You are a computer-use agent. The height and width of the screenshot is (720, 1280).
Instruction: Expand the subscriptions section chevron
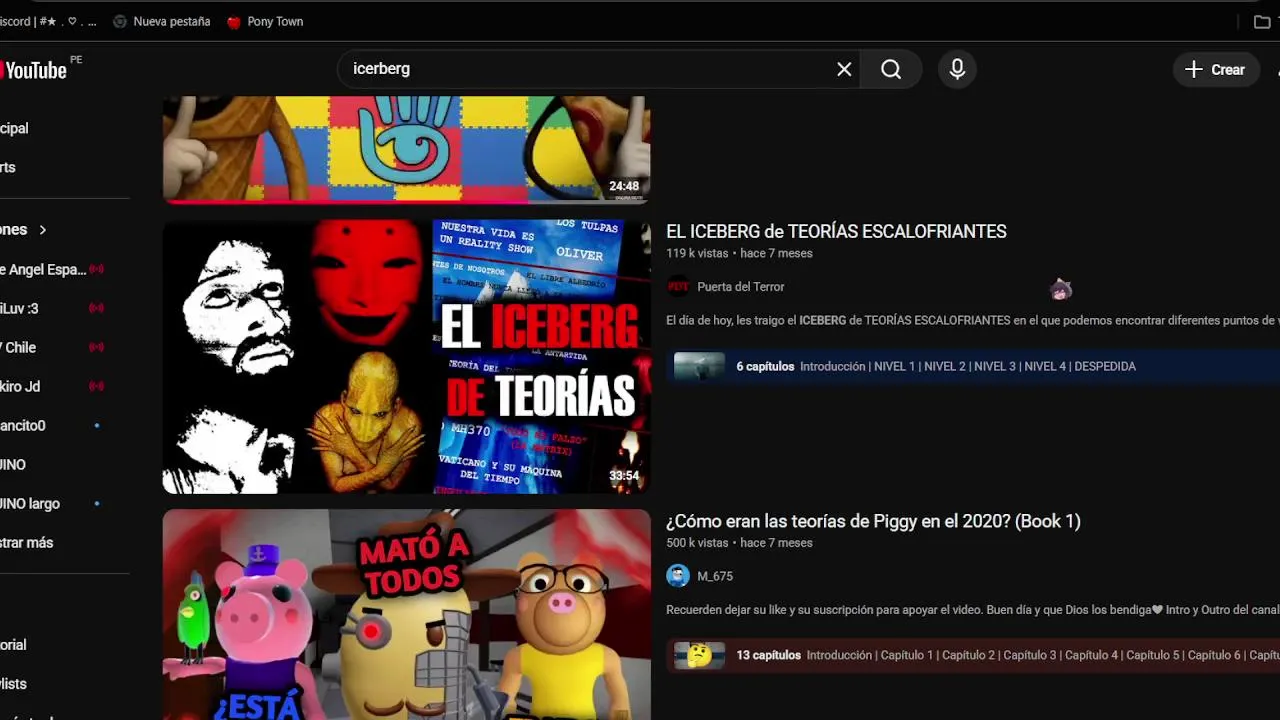(x=42, y=230)
